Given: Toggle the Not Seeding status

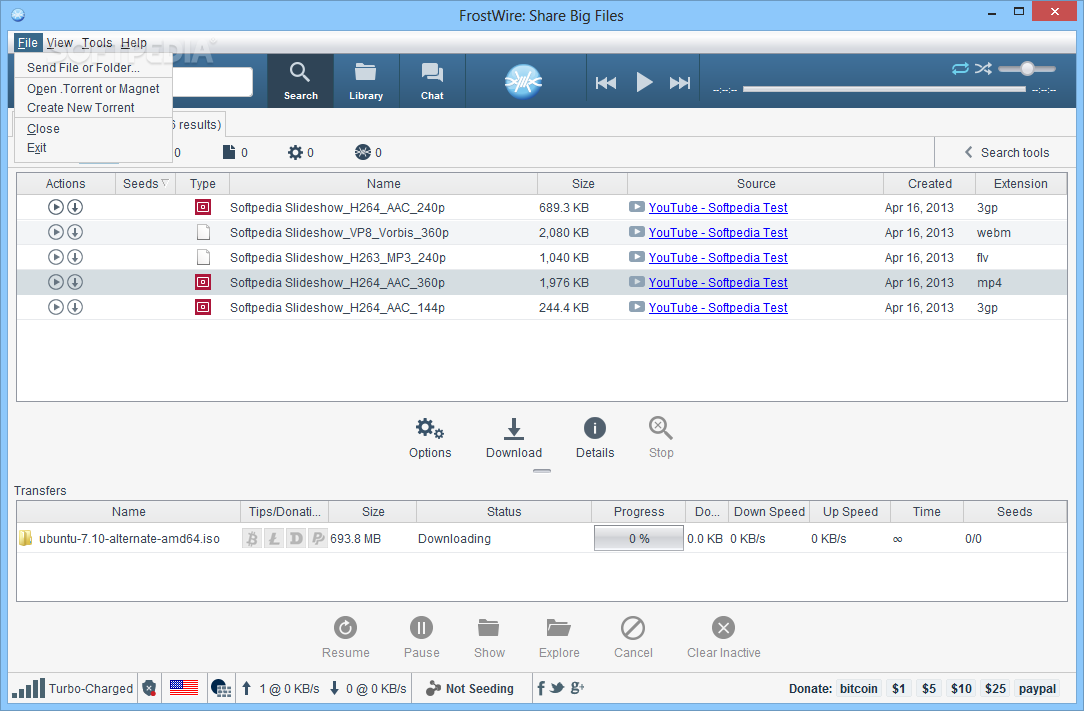Looking at the screenshot, I should (x=470, y=689).
